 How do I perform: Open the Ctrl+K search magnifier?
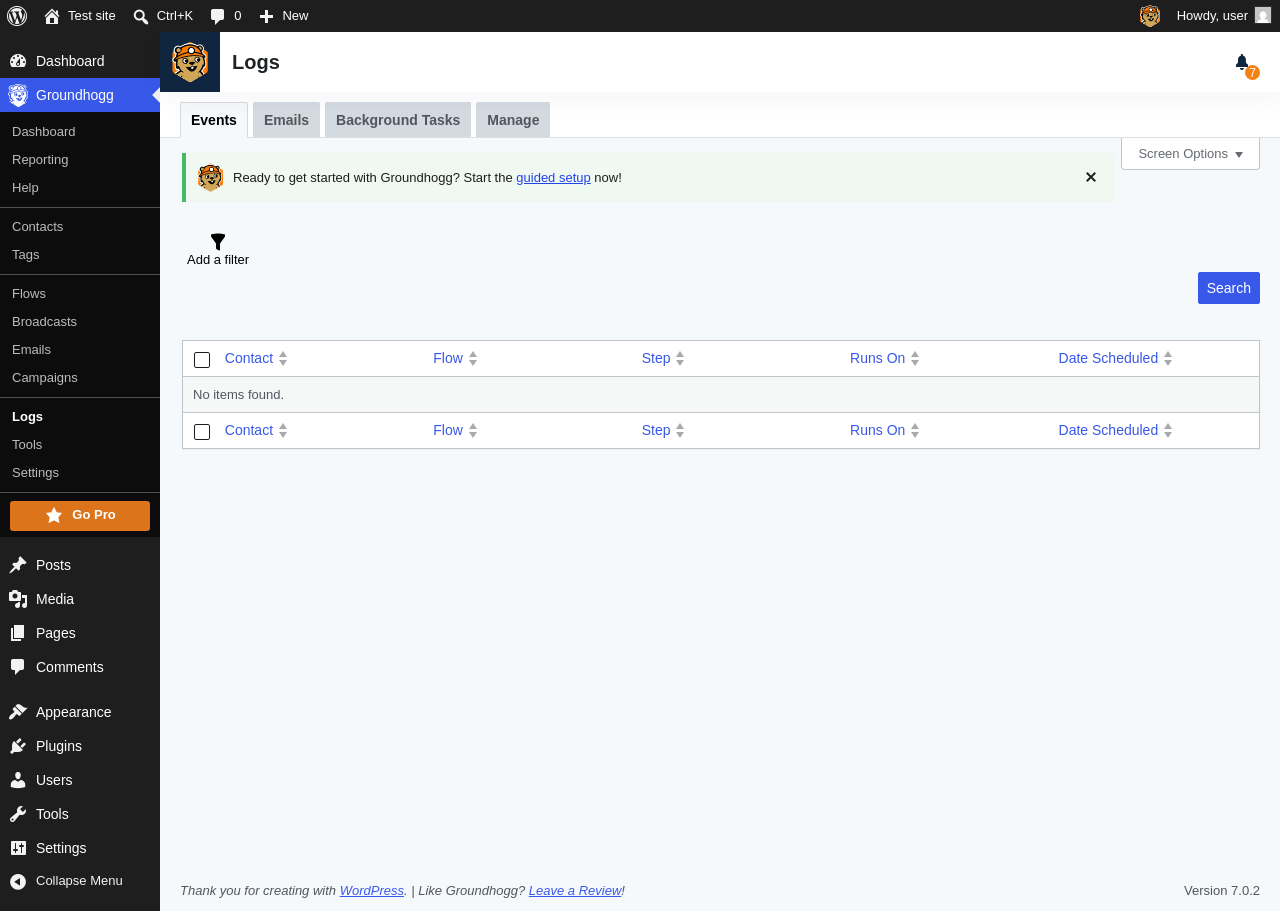click(141, 16)
